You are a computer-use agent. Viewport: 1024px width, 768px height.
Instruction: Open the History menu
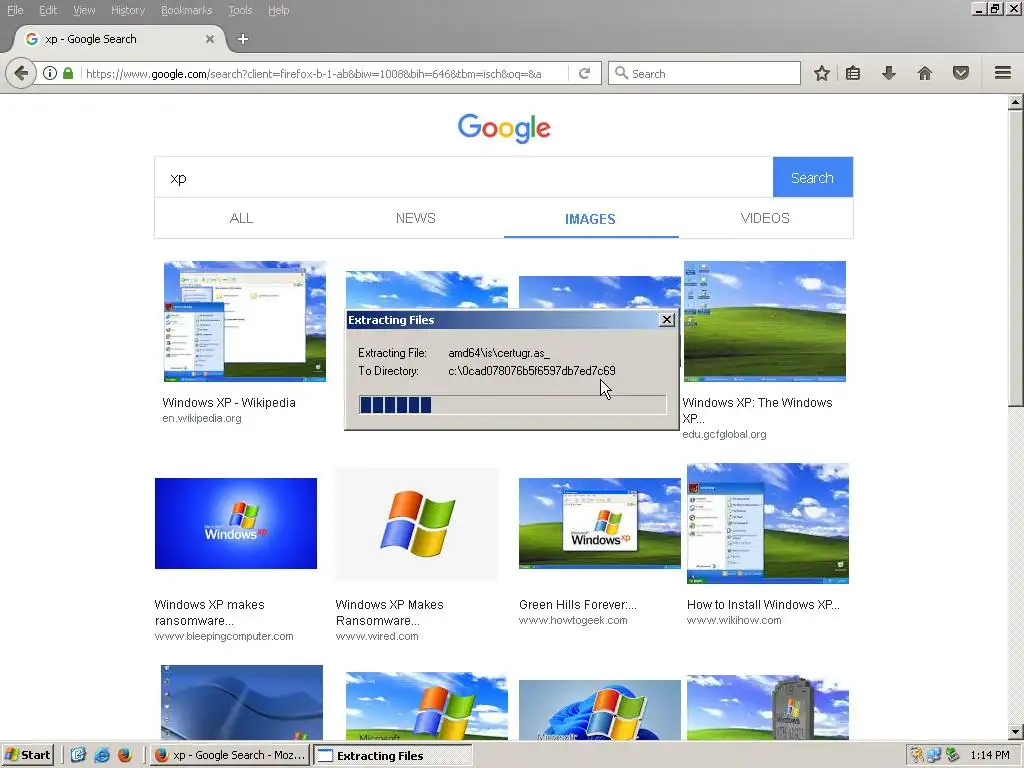click(x=128, y=10)
